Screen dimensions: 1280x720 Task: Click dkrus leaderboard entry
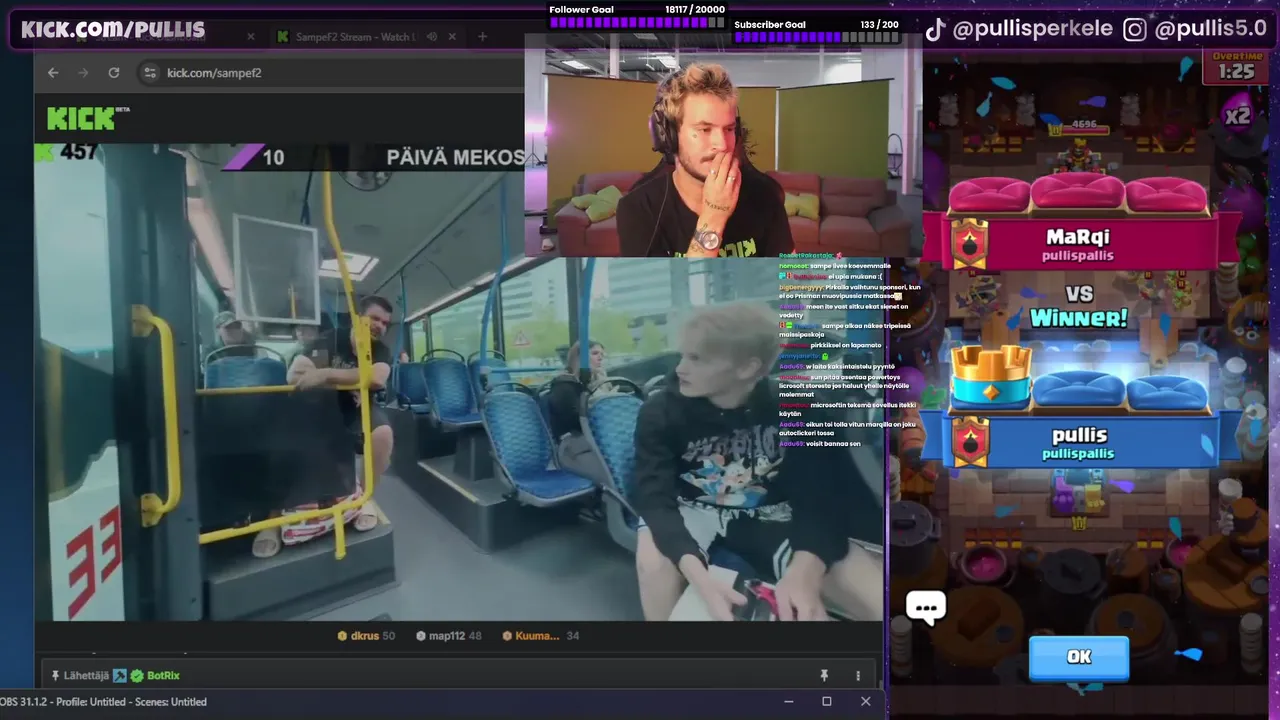point(366,636)
